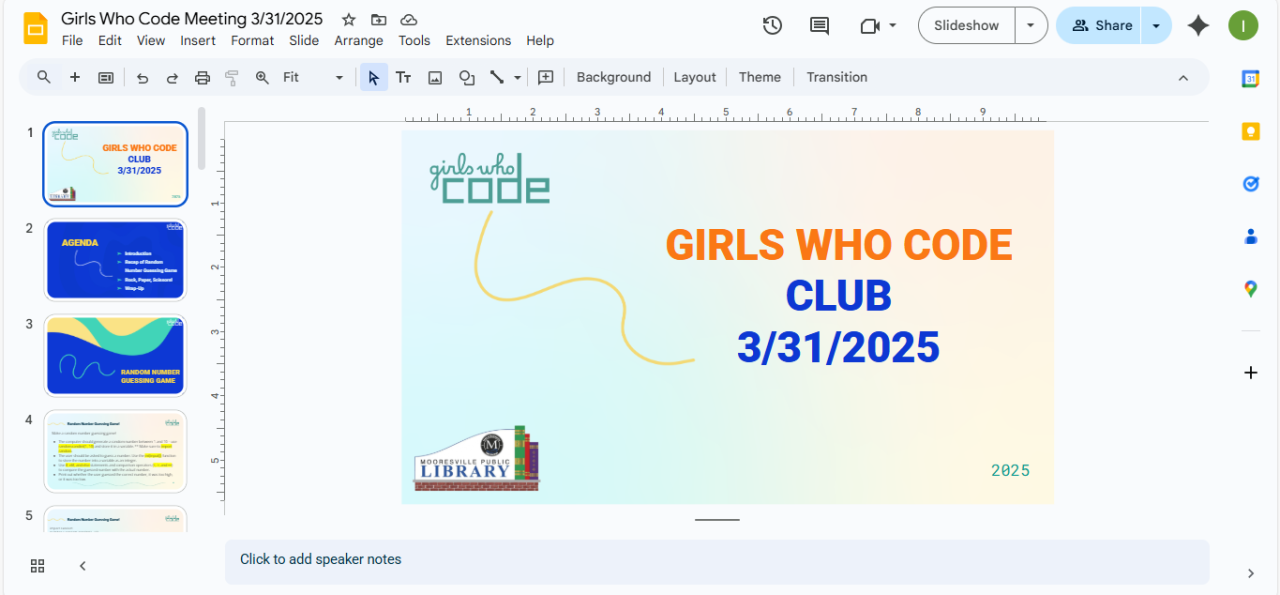
Task: Switch to grid view
Action: [38, 566]
